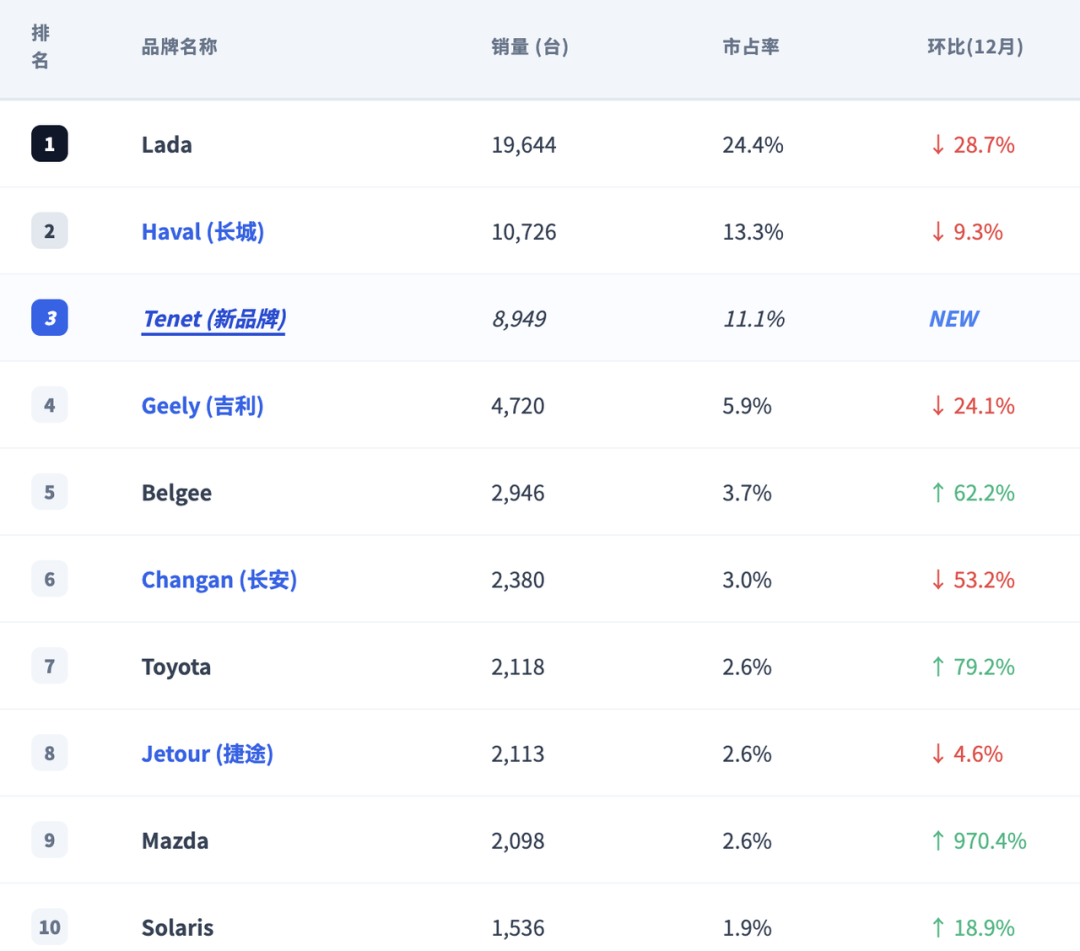Open the Haval (长城) brand link
The width and height of the screenshot is (1080, 951).
click(202, 231)
